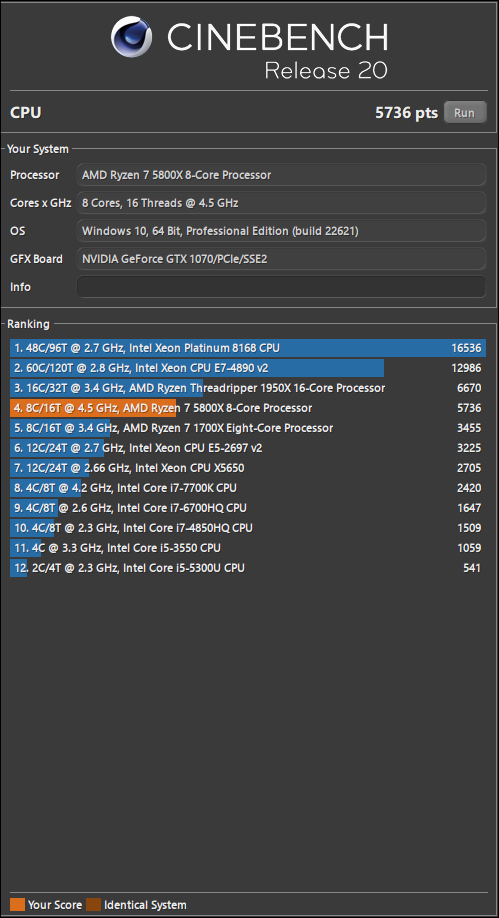Screen dimensions: 499x918
Task: Select the Xeon Platinum 8168 ranking entry
Action: coord(248,348)
